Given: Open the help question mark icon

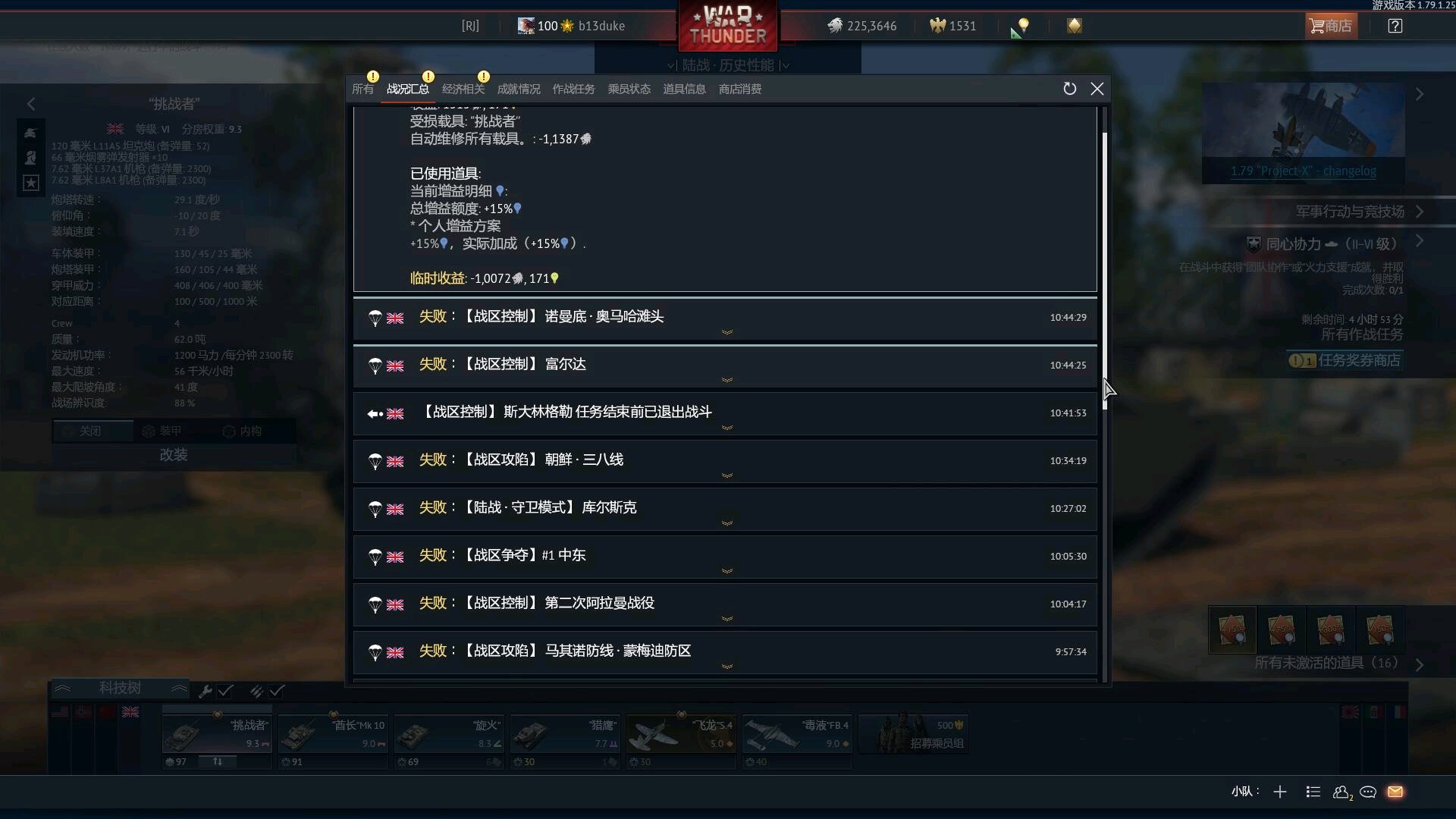Looking at the screenshot, I should (x=1395, y=26).
